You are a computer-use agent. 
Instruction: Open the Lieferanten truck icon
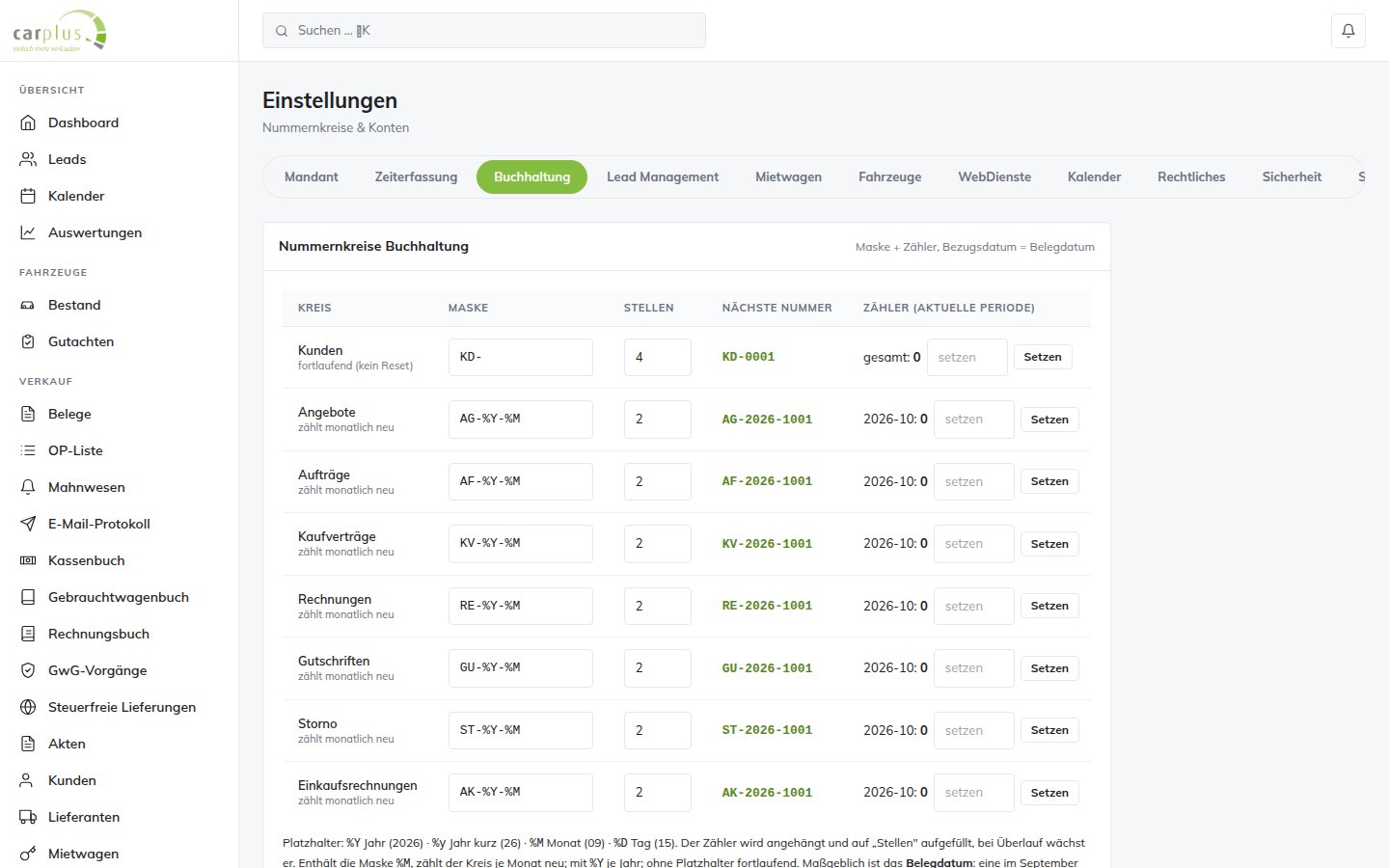coord(28,817)
